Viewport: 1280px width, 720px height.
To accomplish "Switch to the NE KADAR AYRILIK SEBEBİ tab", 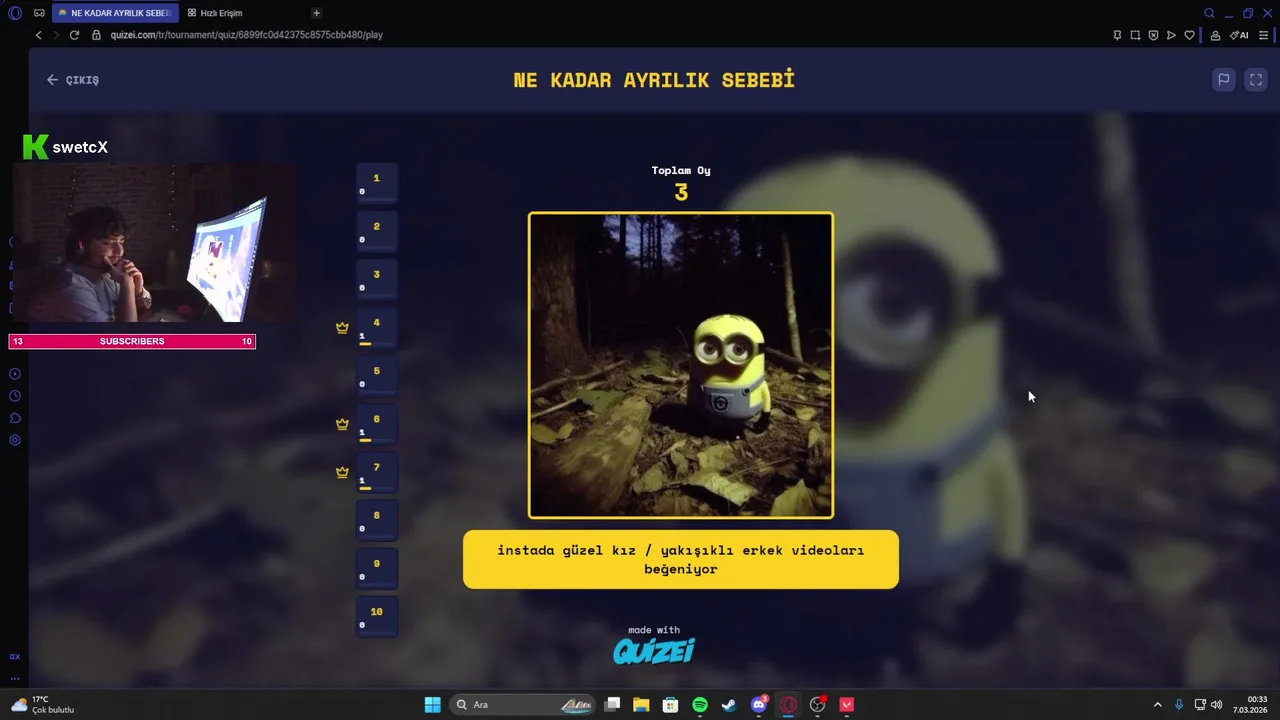I will (x=114, y=13).
